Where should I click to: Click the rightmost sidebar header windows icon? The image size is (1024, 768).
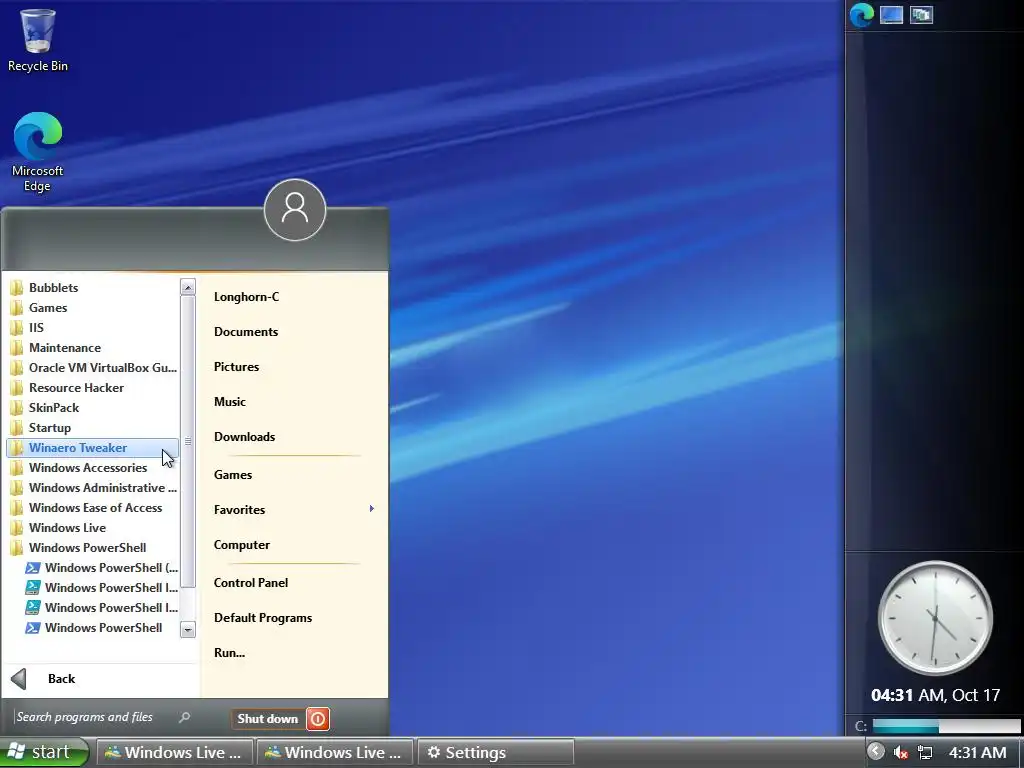pos(921,14)
